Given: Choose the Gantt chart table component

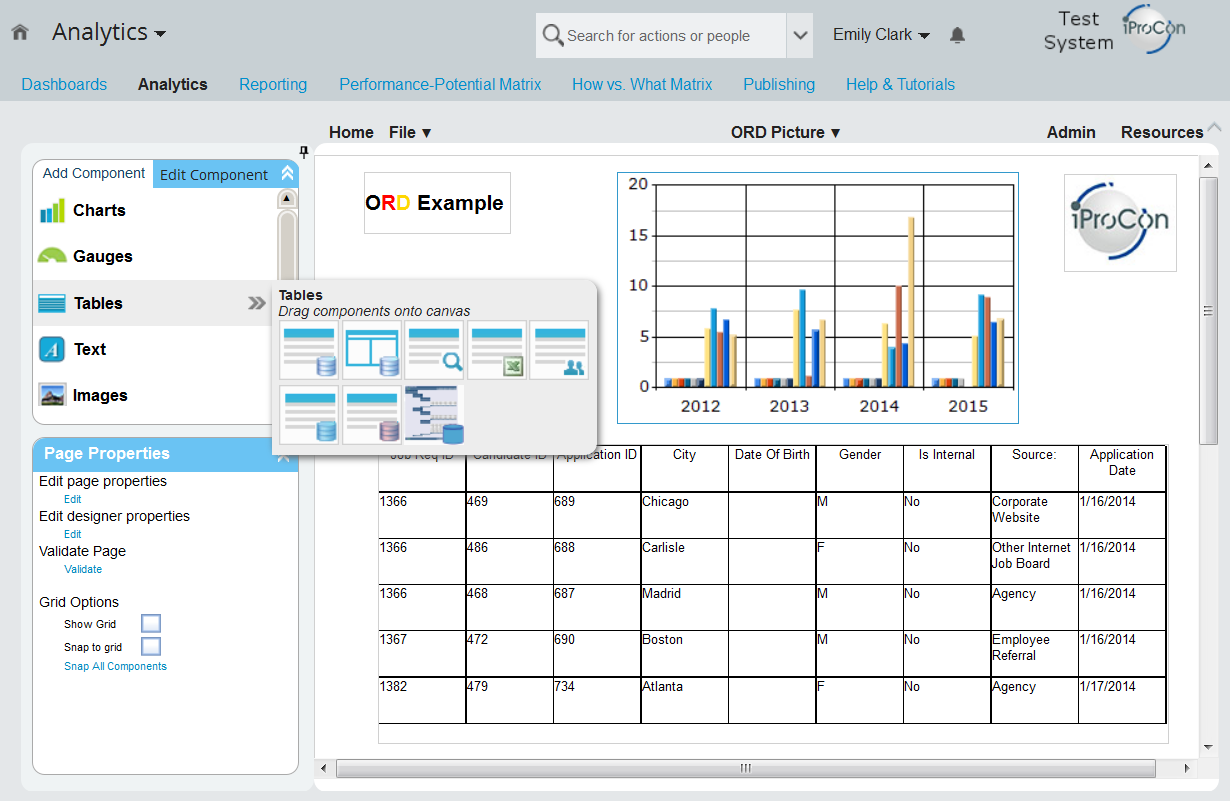Looking at the screenshot, I should click(435, 415).
